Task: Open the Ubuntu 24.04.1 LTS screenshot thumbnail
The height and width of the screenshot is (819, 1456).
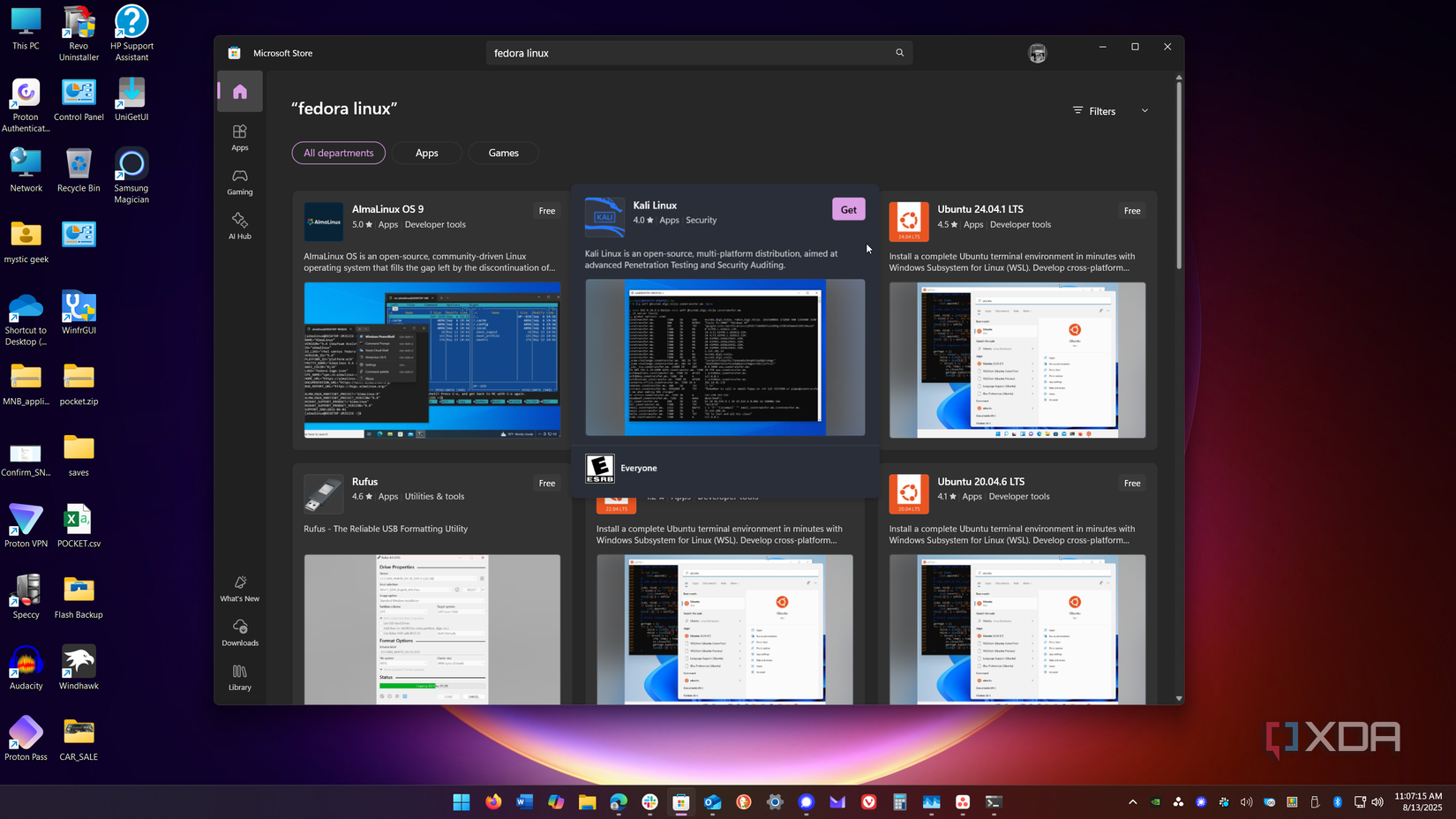Action: 1017,360
